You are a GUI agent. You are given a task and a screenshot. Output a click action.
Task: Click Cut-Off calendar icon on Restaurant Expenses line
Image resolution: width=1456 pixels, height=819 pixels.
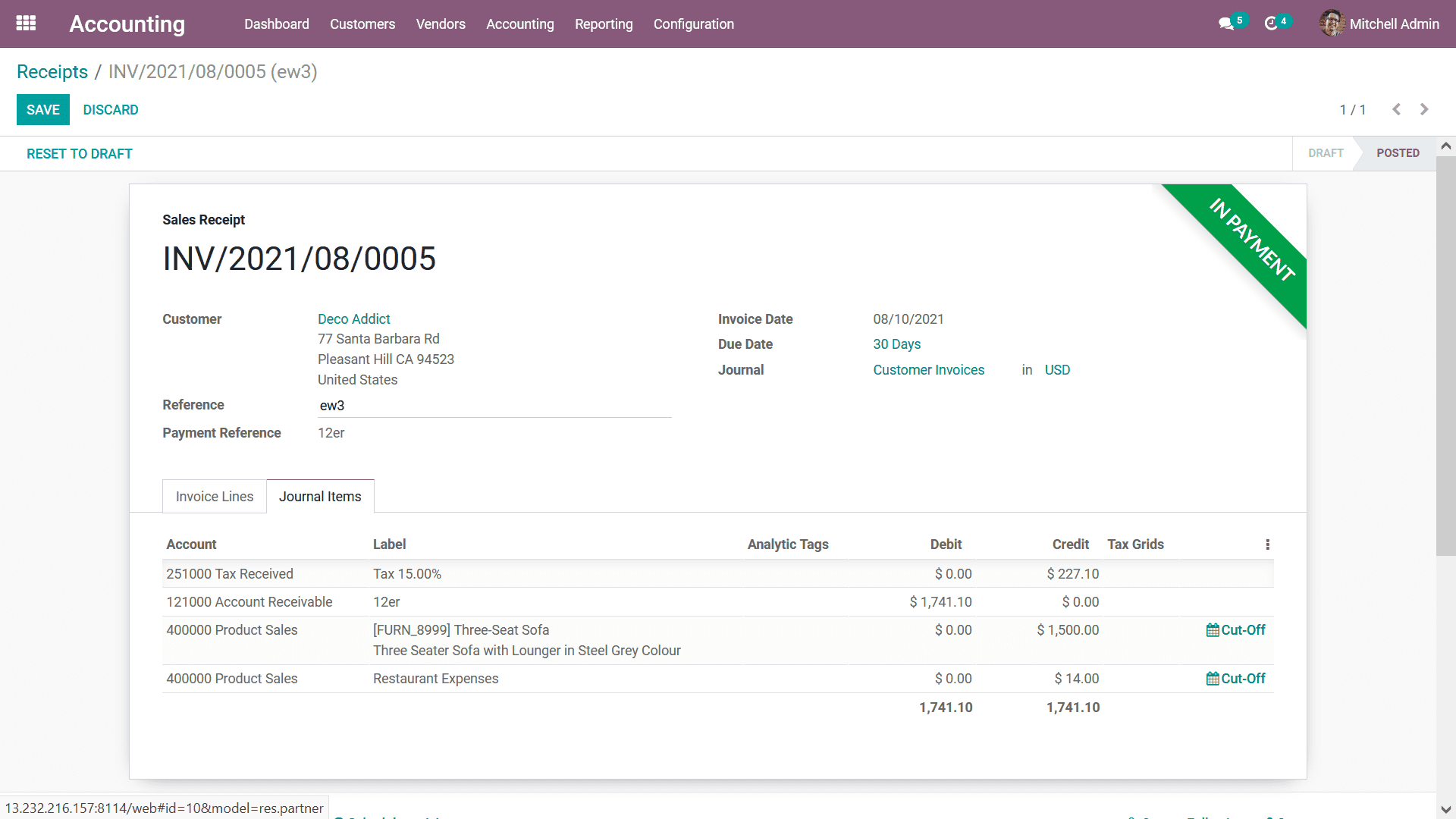1213,679
